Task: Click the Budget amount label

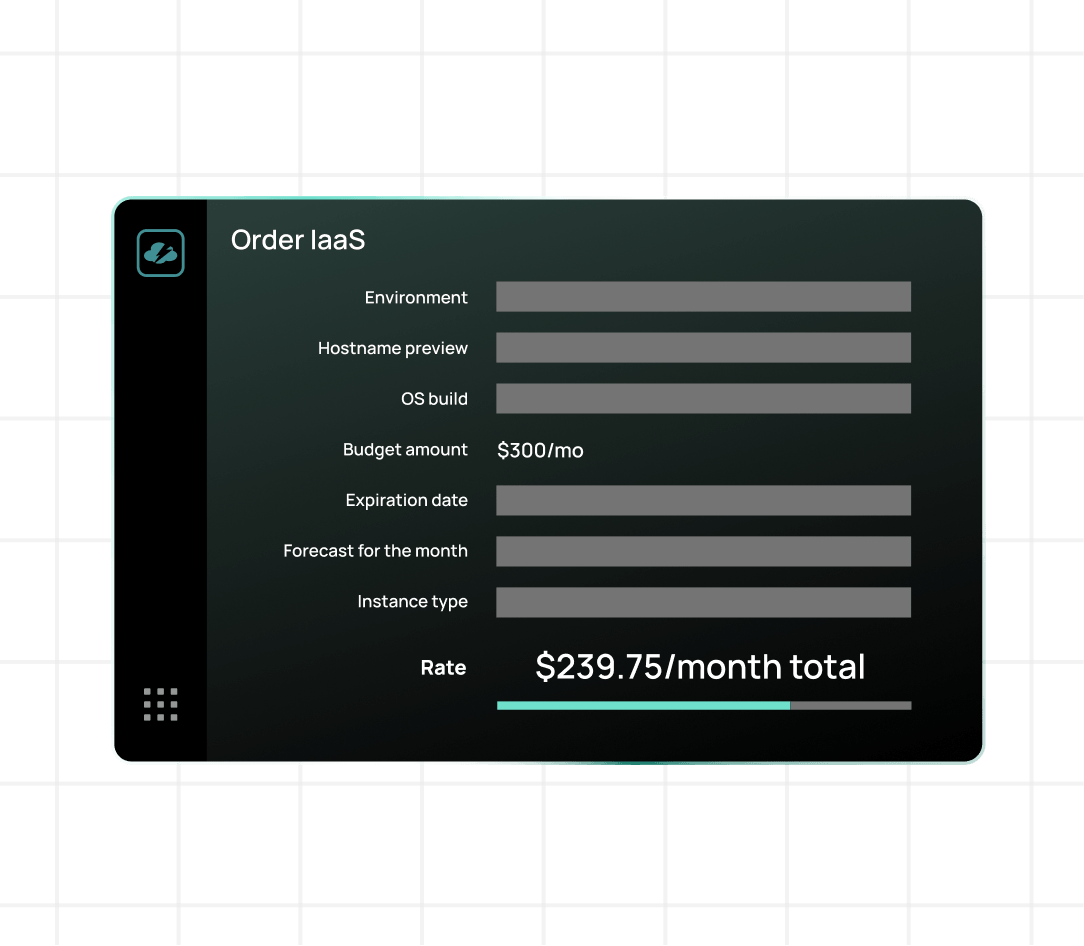Action: click(x=405, y=450)
